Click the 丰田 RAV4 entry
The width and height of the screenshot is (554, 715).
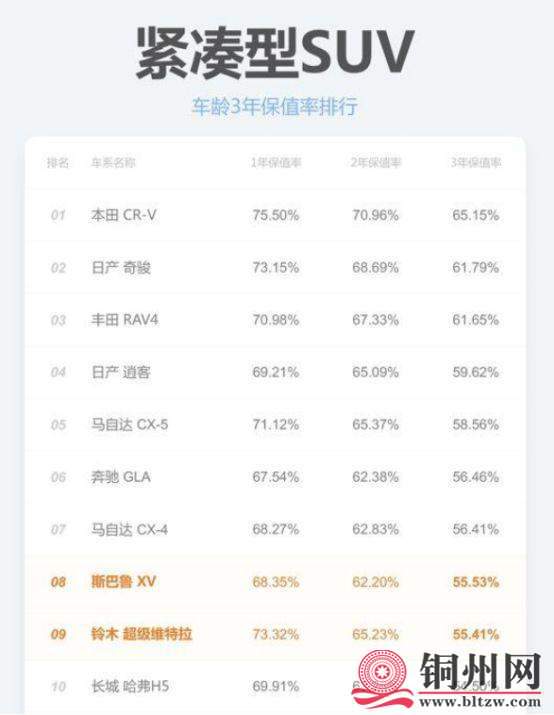point(124,320)
